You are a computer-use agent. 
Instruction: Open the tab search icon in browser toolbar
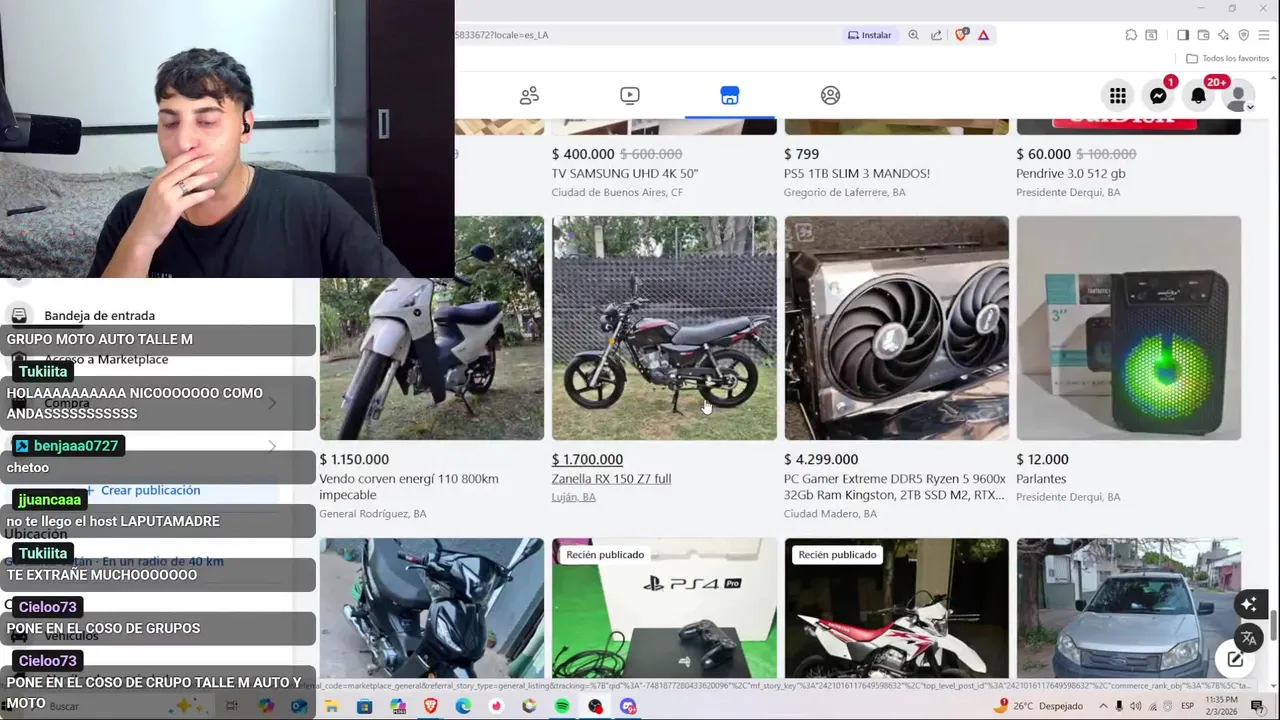(x=1151, y=35)
